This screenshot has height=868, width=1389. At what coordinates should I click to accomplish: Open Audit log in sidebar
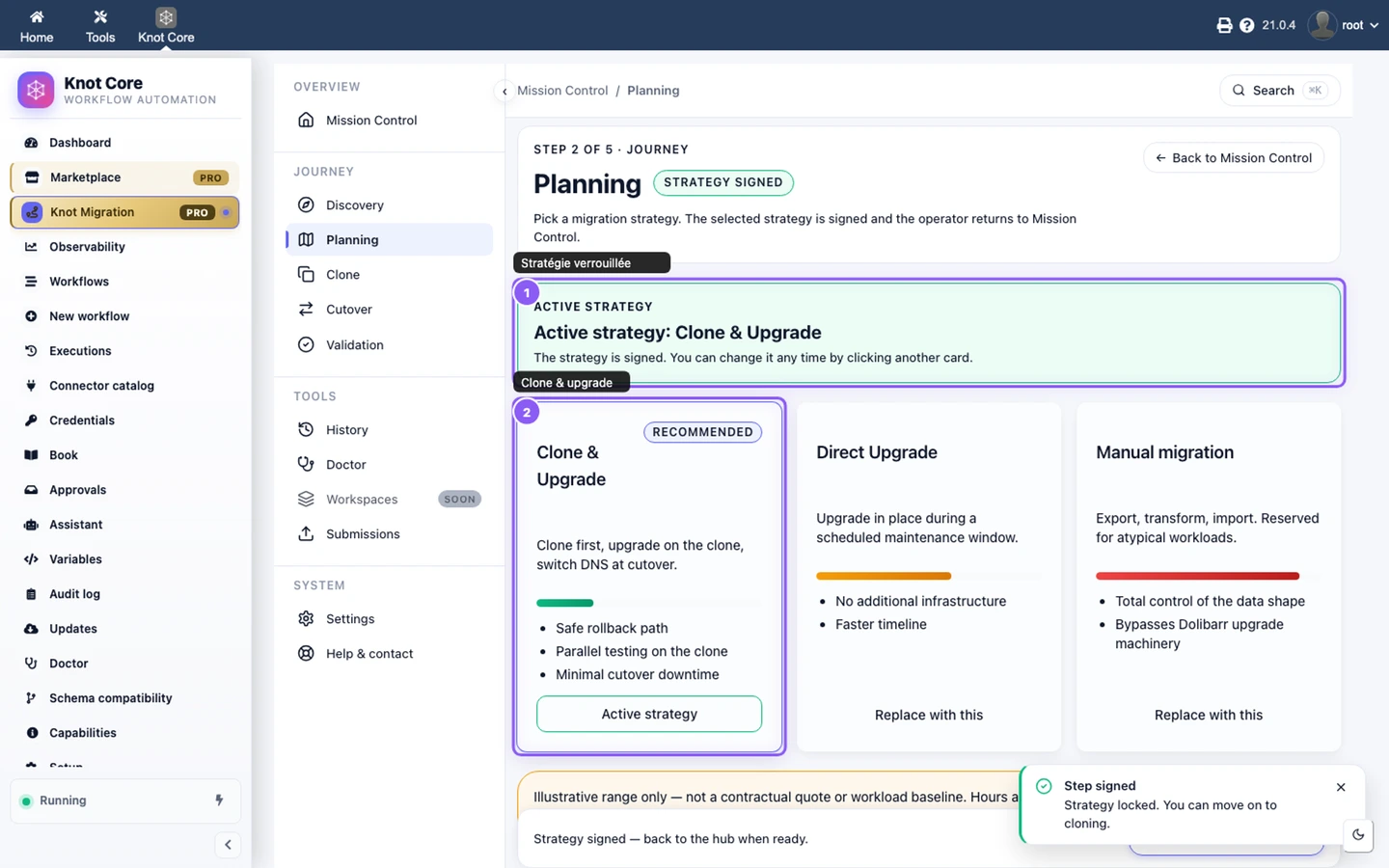click(x=125, y=594)
